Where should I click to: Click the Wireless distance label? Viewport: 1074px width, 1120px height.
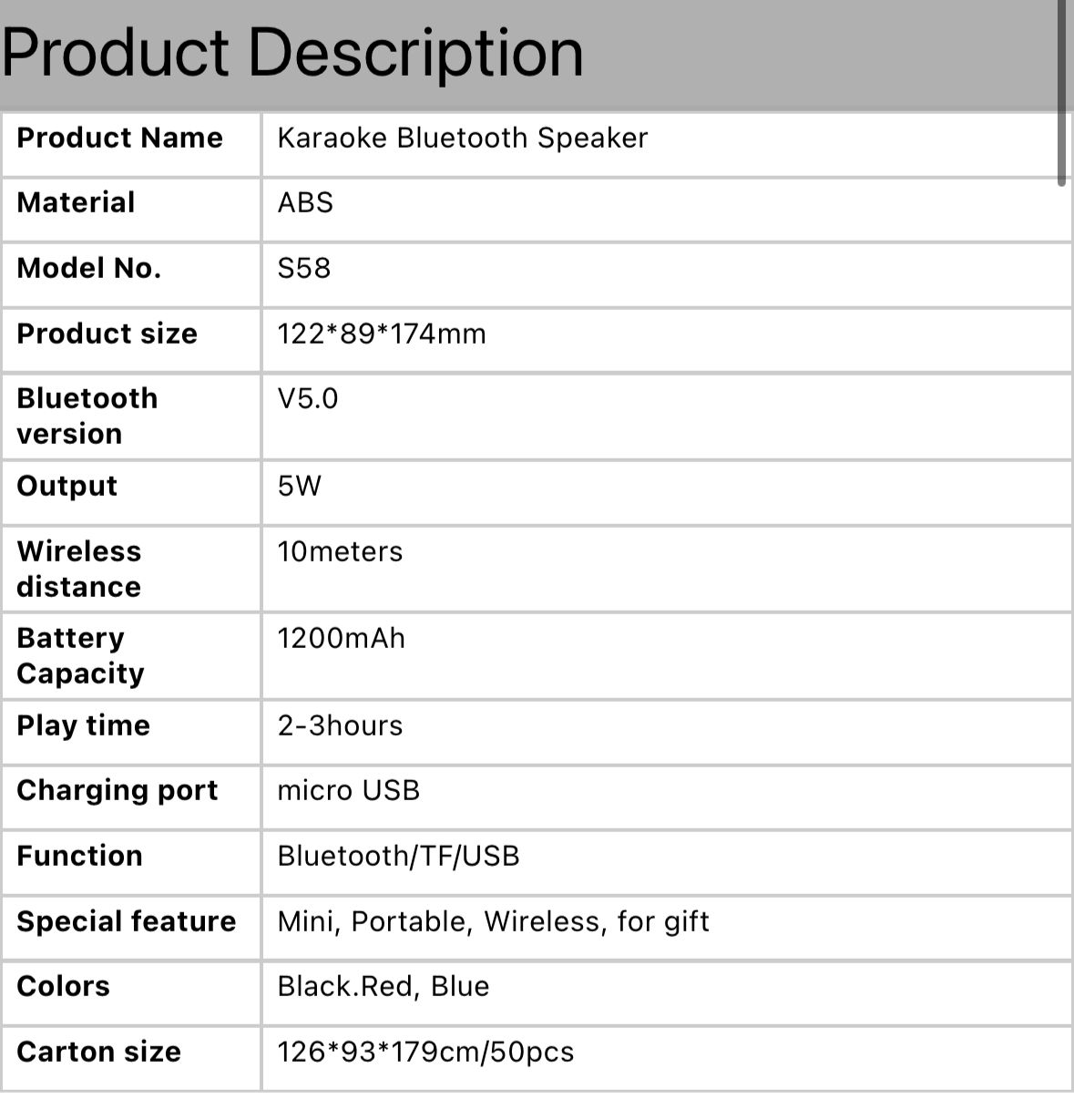[x=79, y=569]
